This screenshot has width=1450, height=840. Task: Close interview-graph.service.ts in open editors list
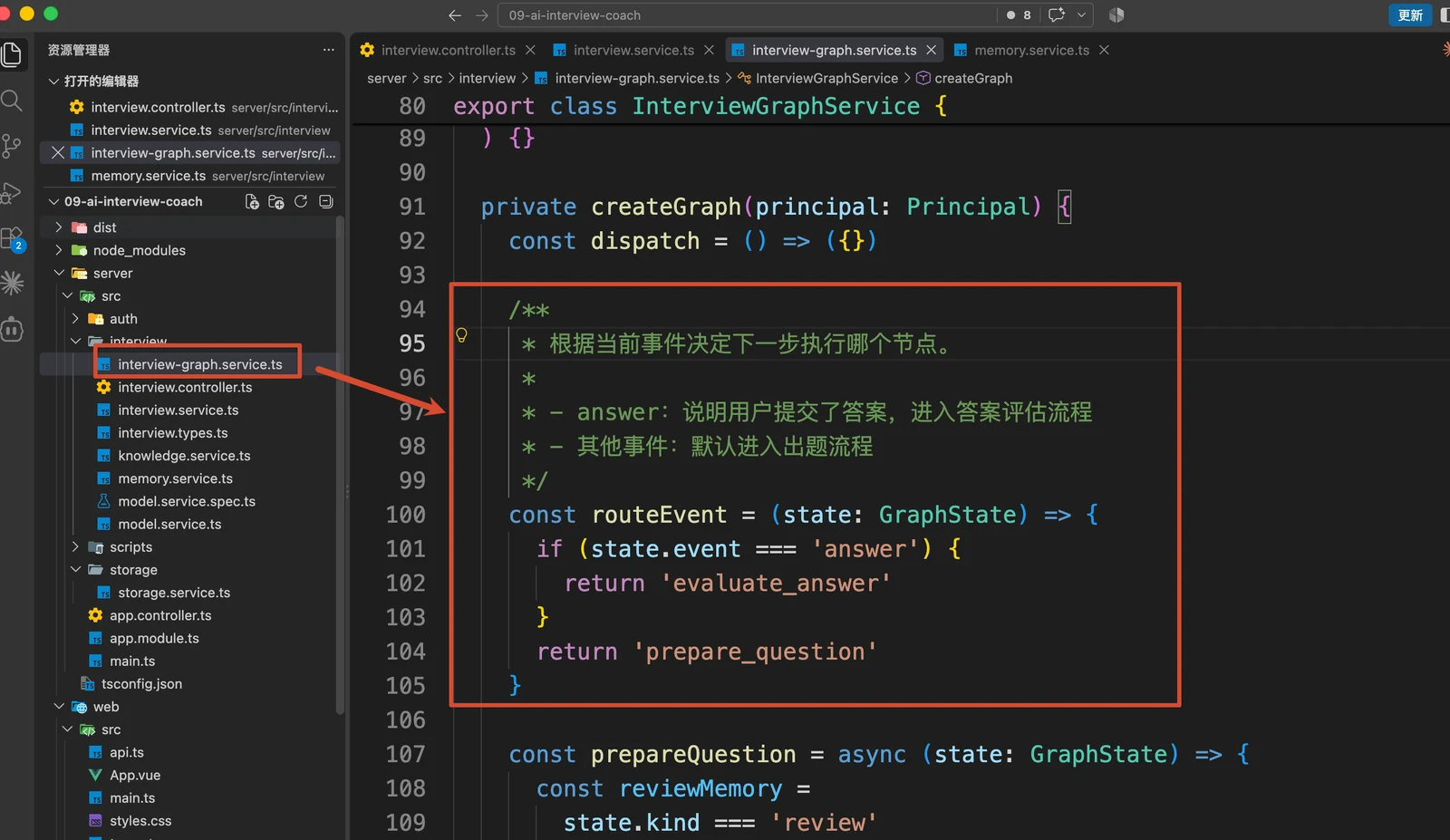(58, 152)
